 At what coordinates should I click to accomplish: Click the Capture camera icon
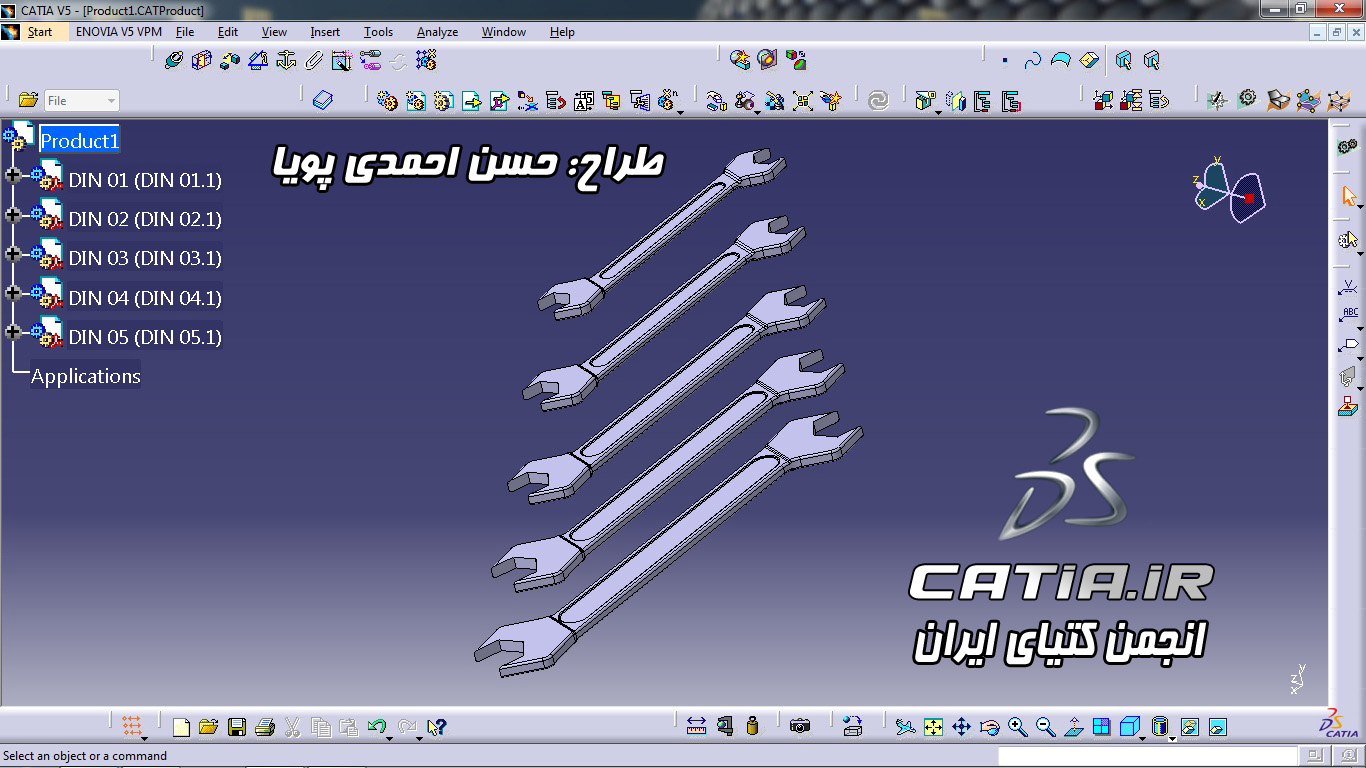click(800, 726)
